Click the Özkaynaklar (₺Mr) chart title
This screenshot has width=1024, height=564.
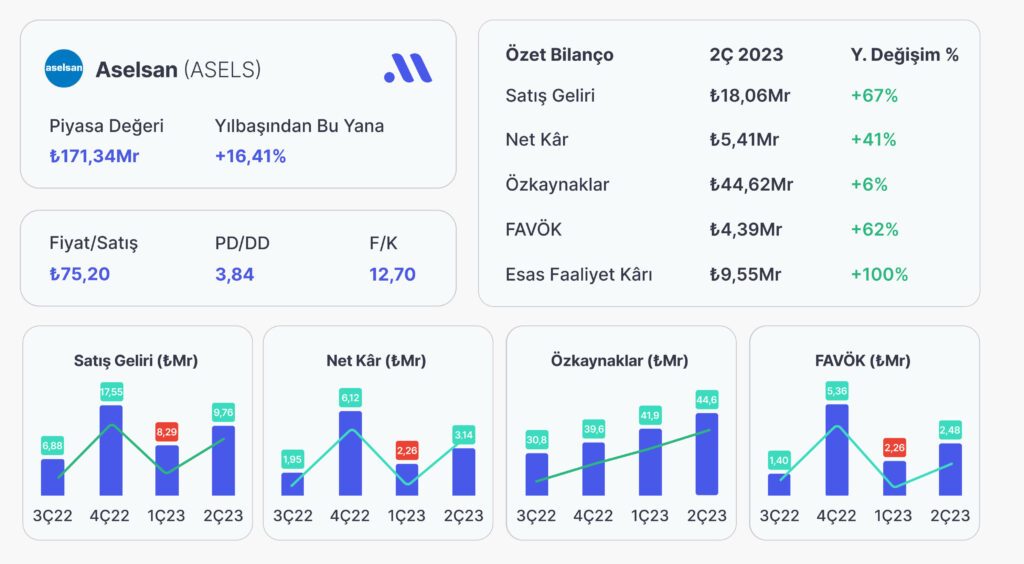620,361
